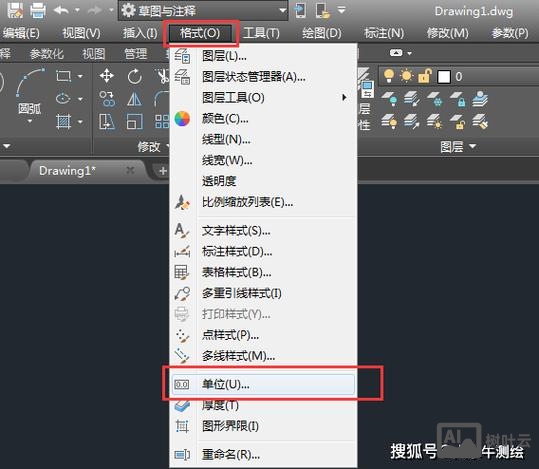Choose 重命名(R)... menu entry

tap(263, 455)
